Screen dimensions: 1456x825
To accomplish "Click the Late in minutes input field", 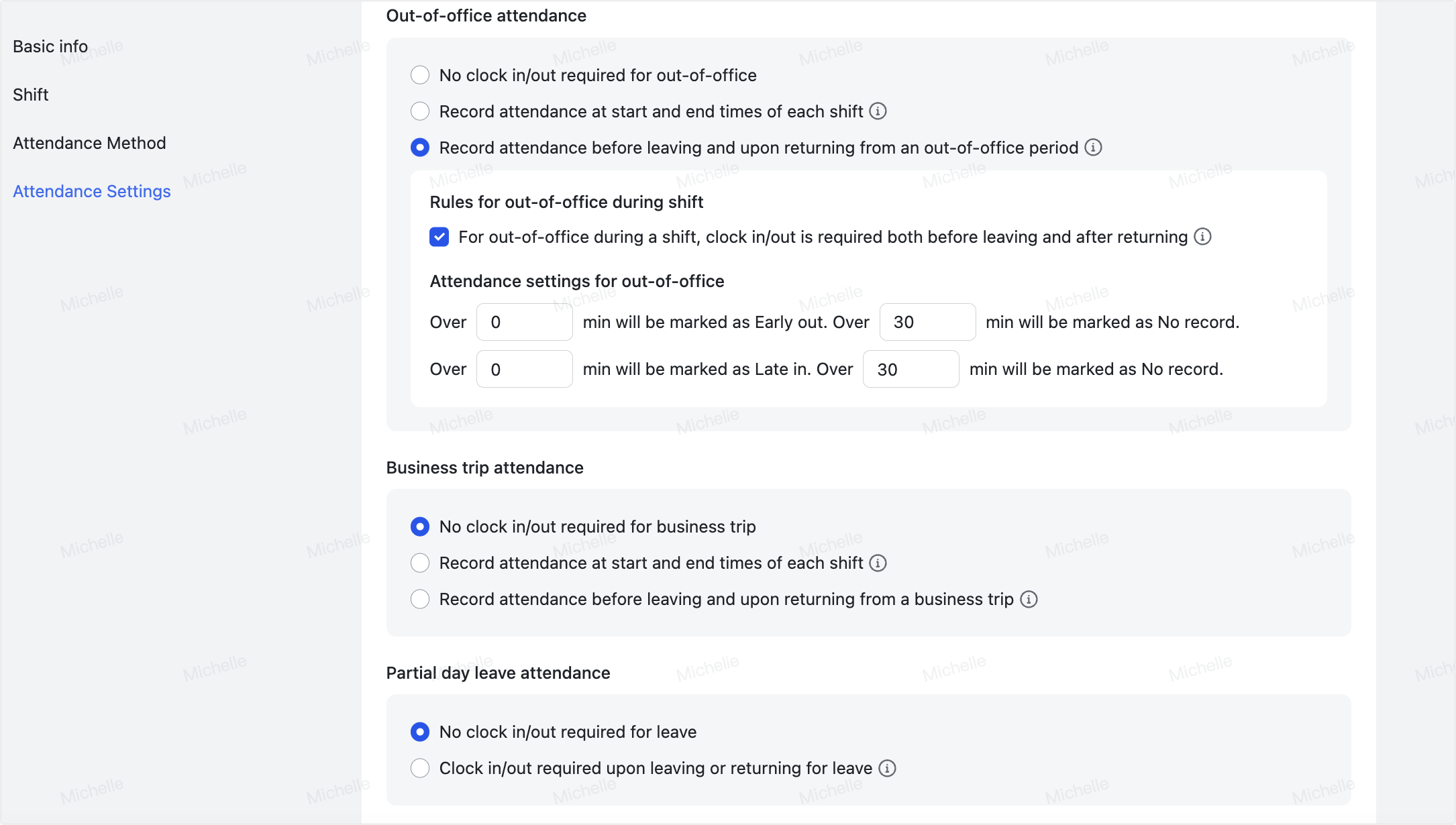I will (x=525, y=369).
